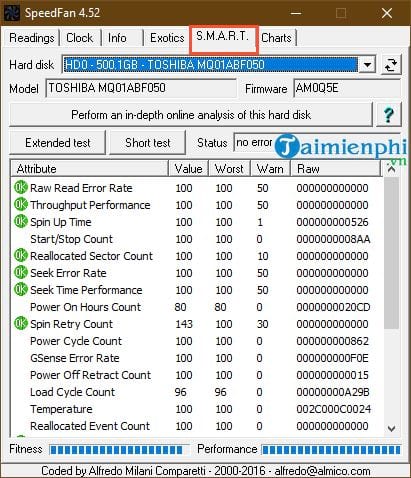Click raw value 002C000C0024
411x478 pixels.
(x=333, y=409)
